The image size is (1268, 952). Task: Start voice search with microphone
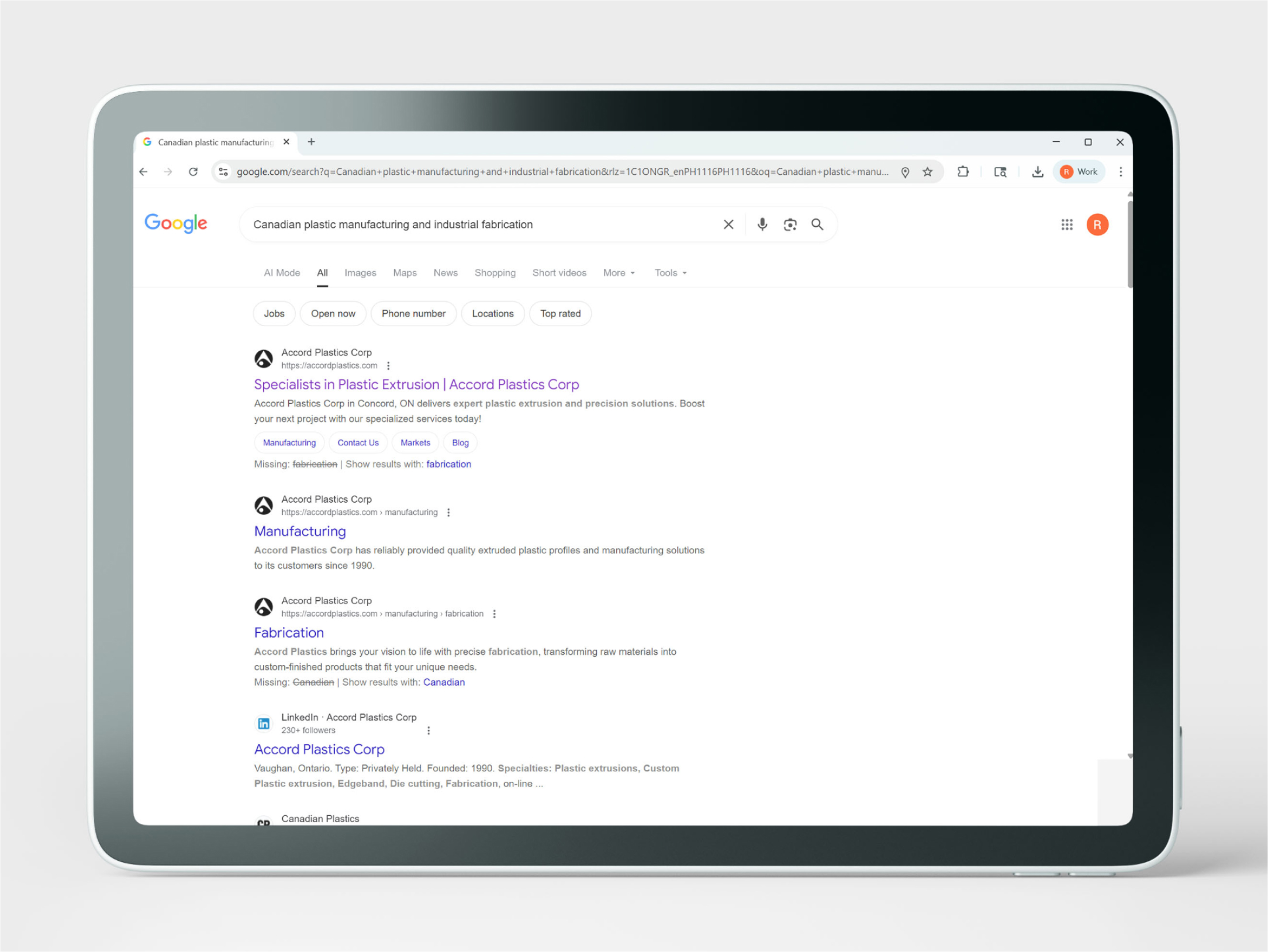(762, 224)
